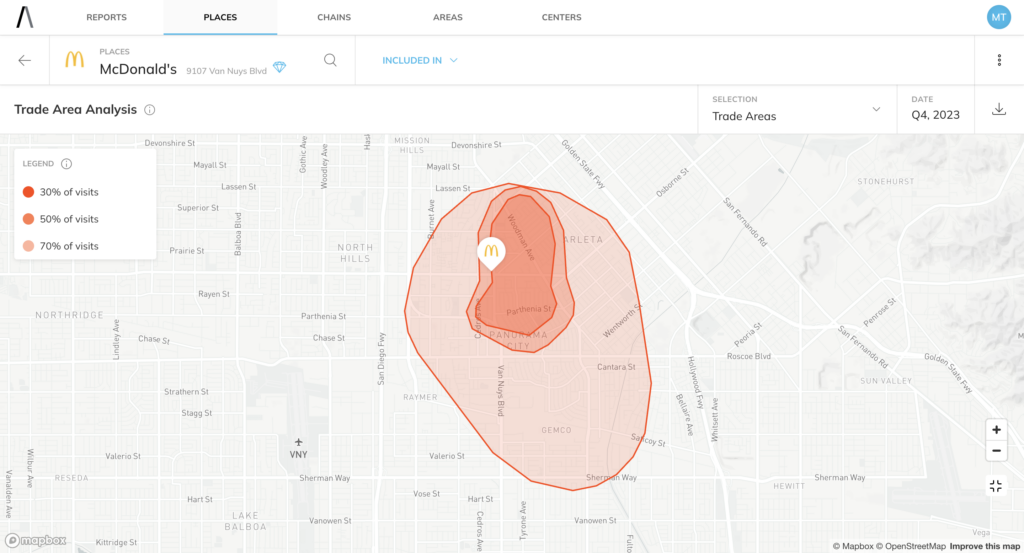Screen dimensions: 1024x553
Task: Download the trade area report
Action: click(999, 109)
